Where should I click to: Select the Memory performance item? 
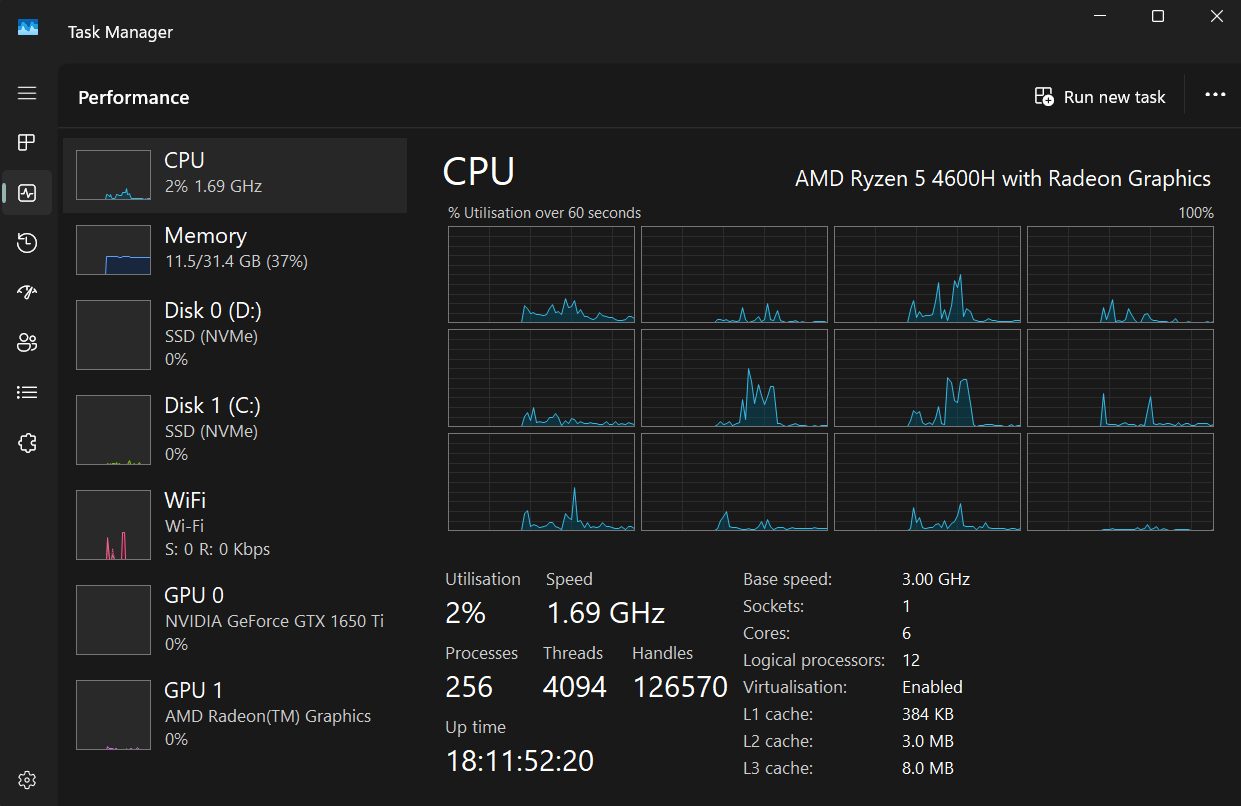(234, 248)
